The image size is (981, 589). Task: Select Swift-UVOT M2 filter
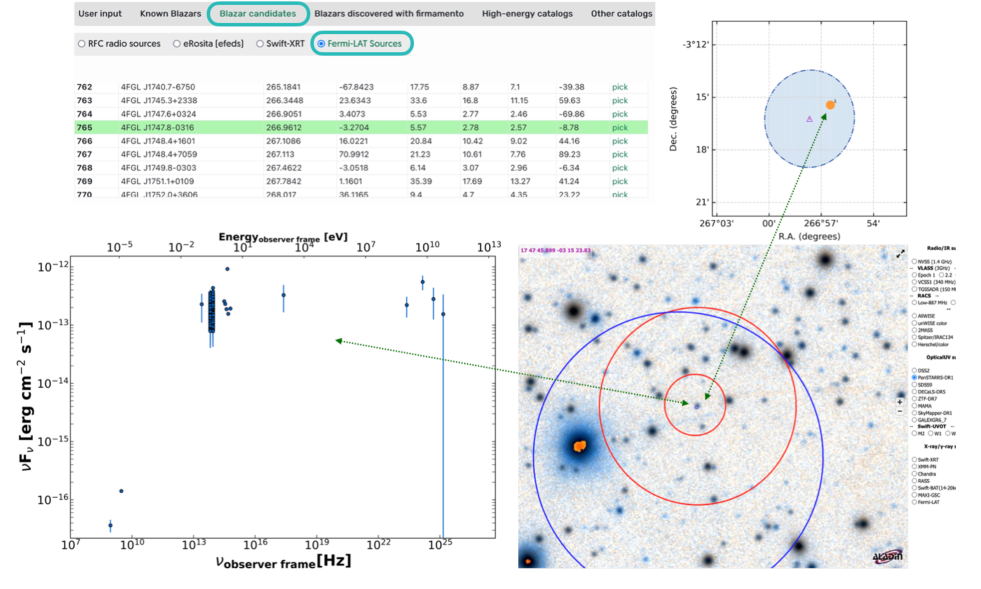[914, 433]
